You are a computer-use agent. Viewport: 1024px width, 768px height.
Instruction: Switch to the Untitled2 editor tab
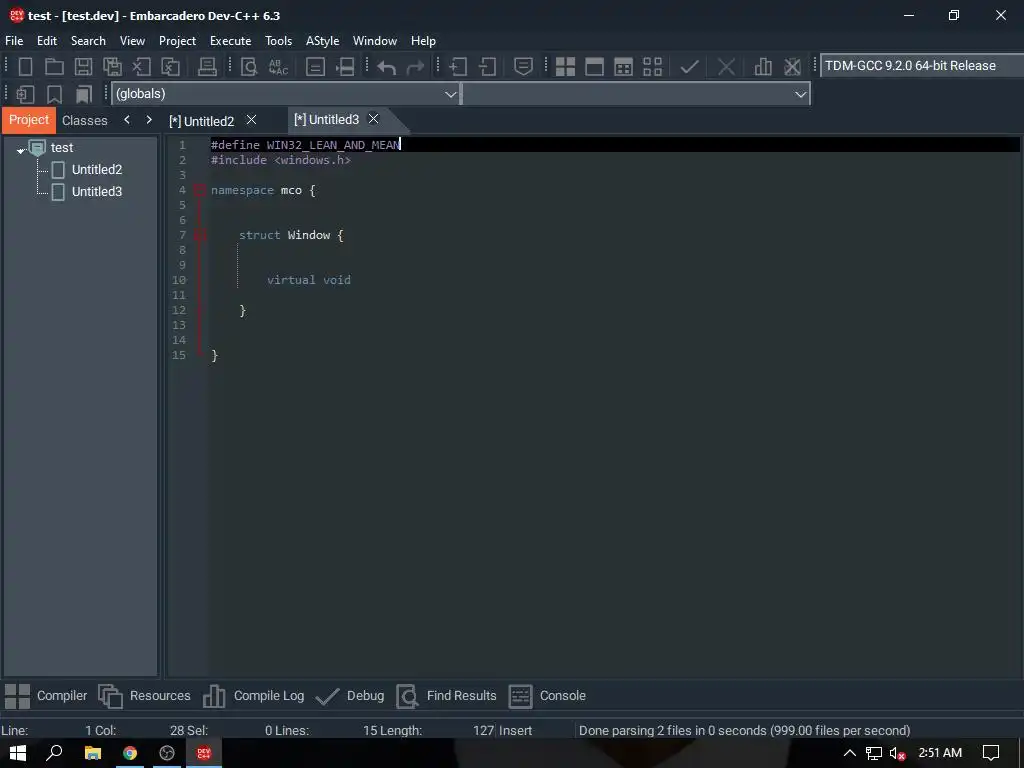pos(201,121)
